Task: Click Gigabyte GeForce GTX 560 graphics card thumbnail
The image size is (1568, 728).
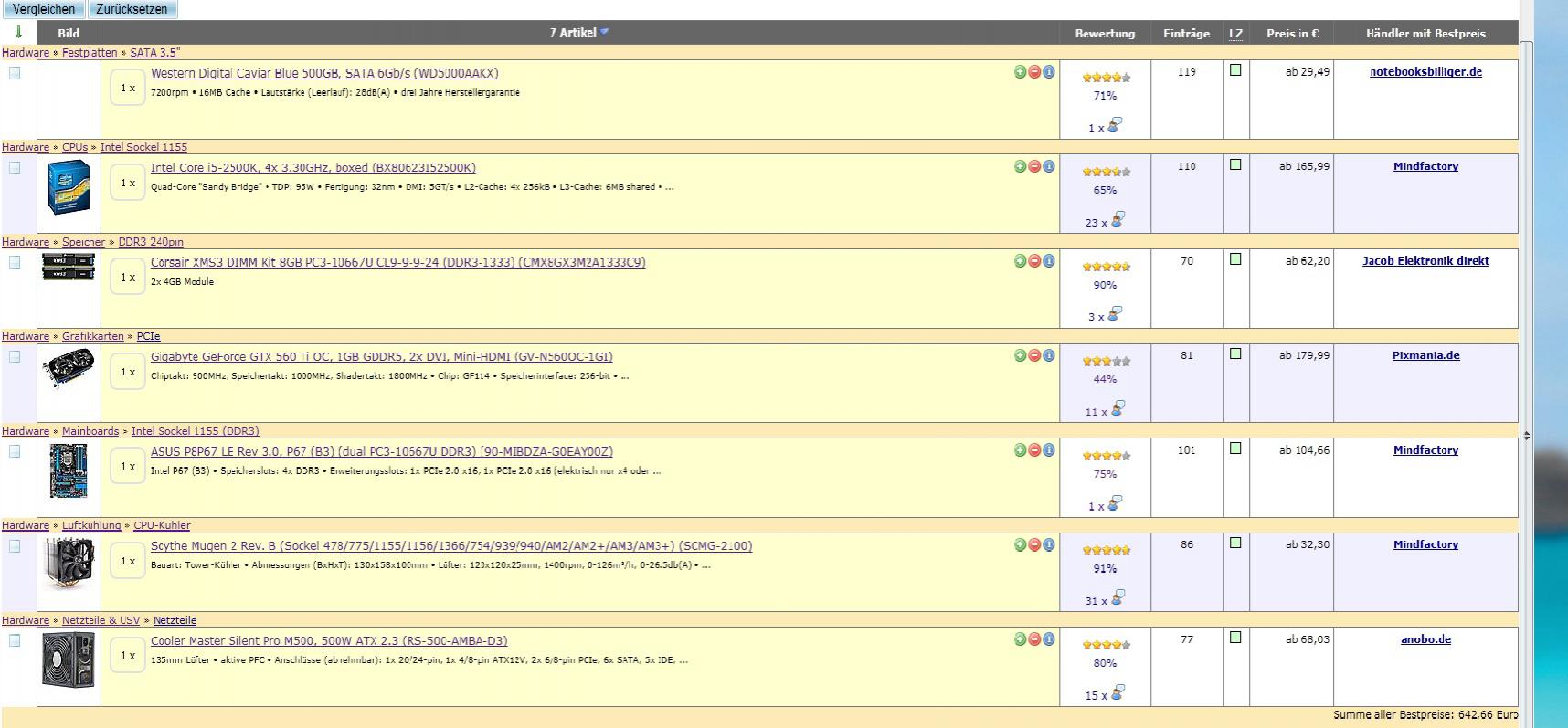Action: [x=69, y=368]
